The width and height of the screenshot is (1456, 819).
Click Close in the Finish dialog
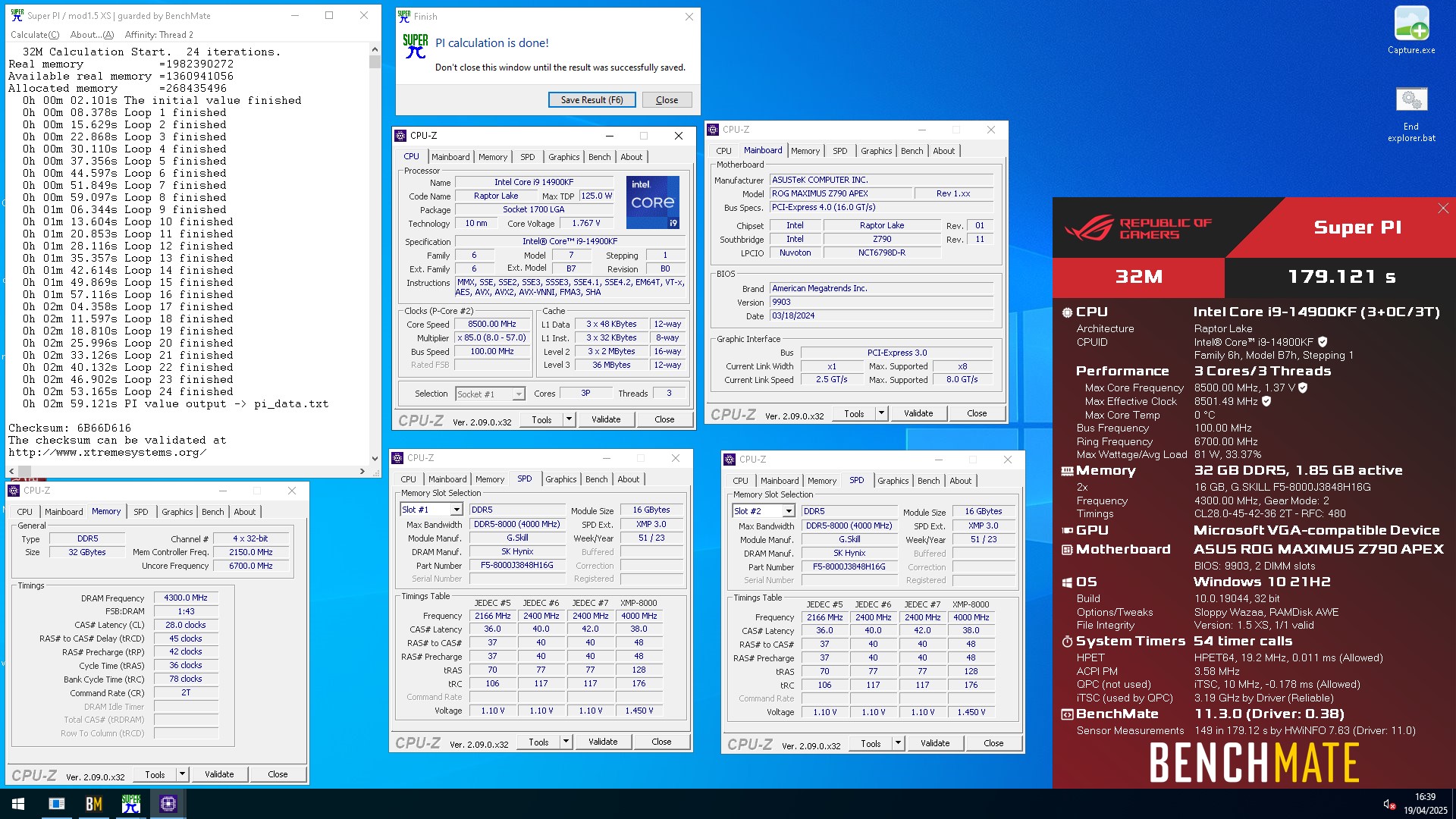[667, 100]
